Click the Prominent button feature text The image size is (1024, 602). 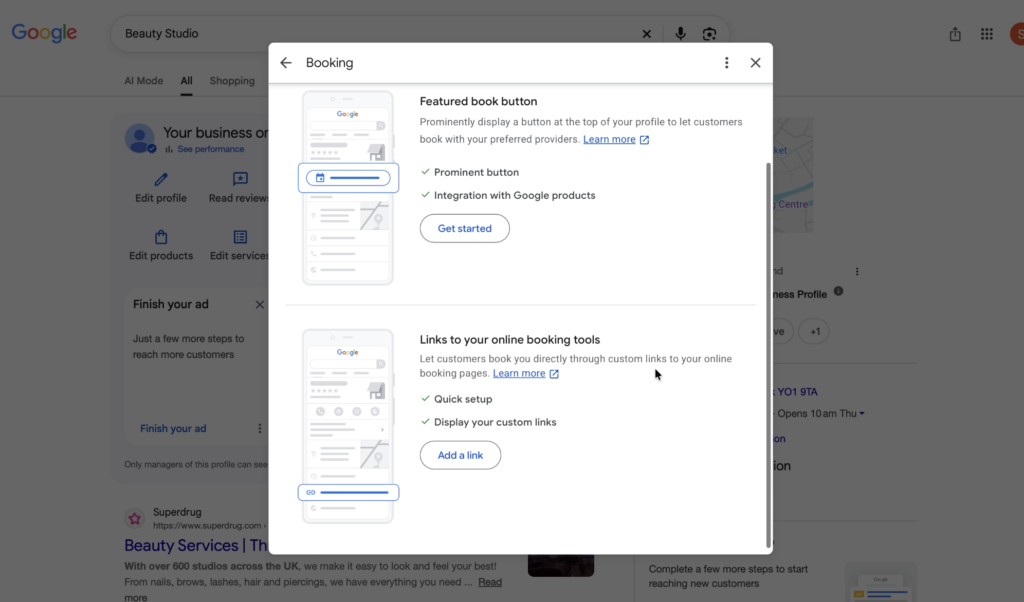476,172
